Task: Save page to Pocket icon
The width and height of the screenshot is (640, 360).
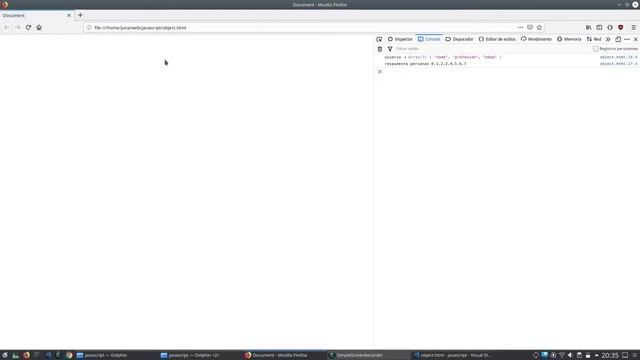Action: [530, 27]
